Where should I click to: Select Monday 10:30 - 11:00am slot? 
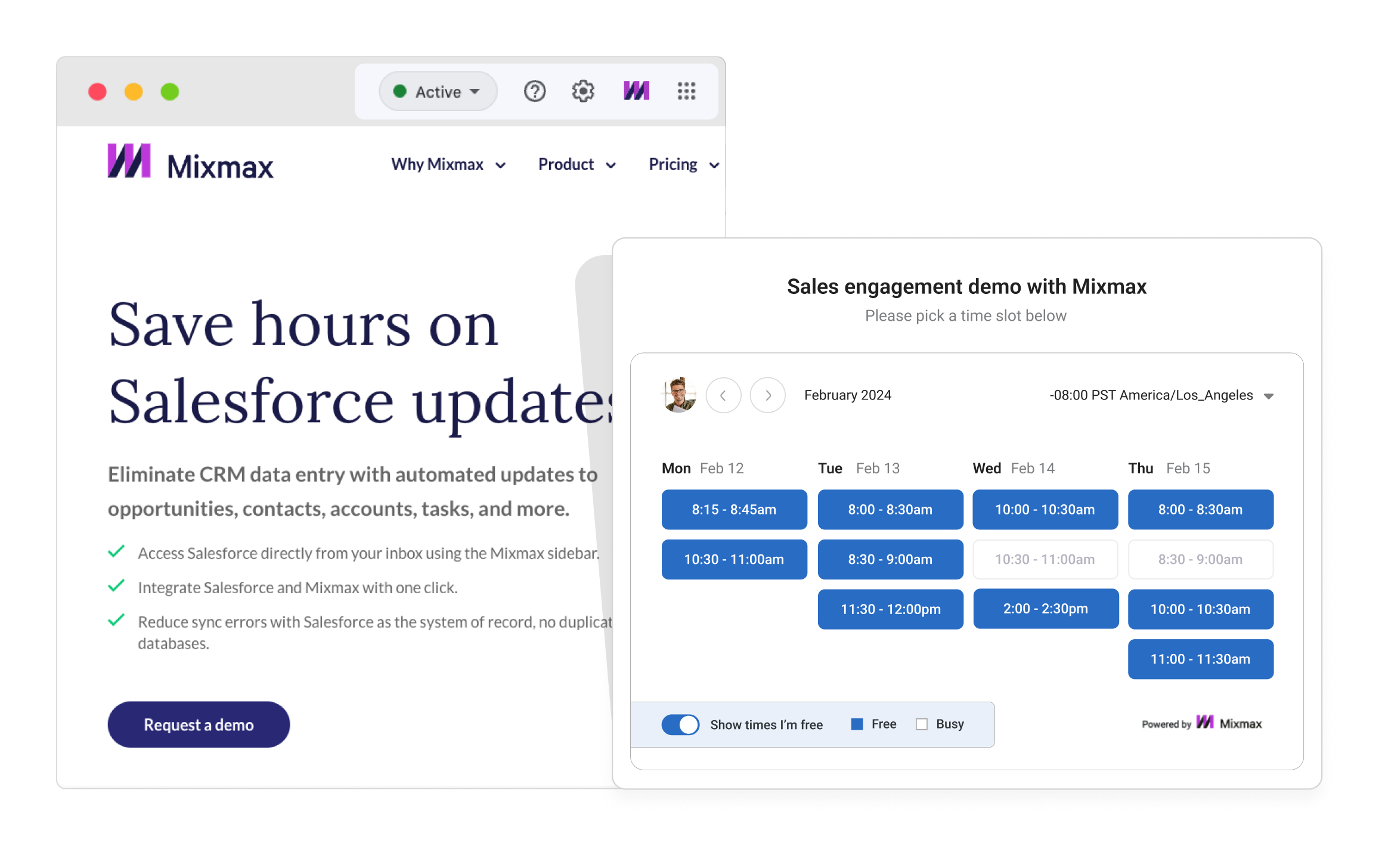tap(734, 559)
